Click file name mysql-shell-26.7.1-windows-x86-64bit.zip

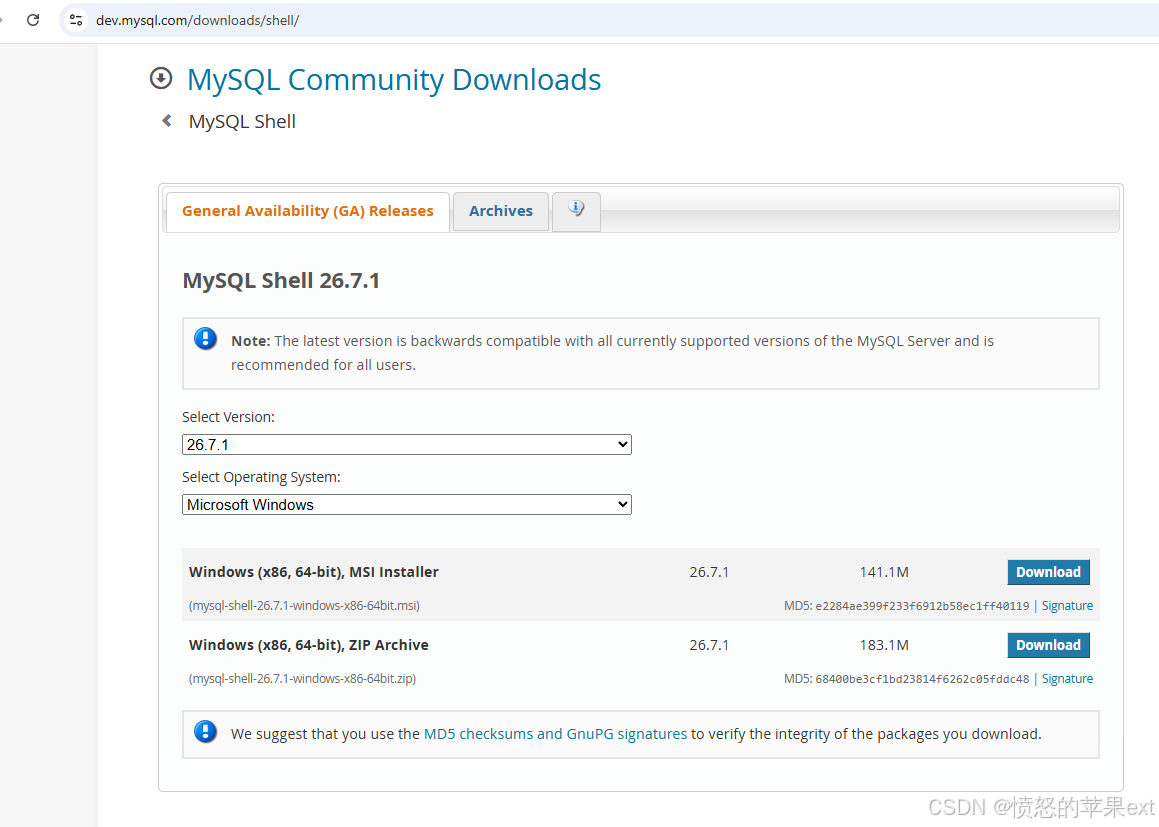302,678
